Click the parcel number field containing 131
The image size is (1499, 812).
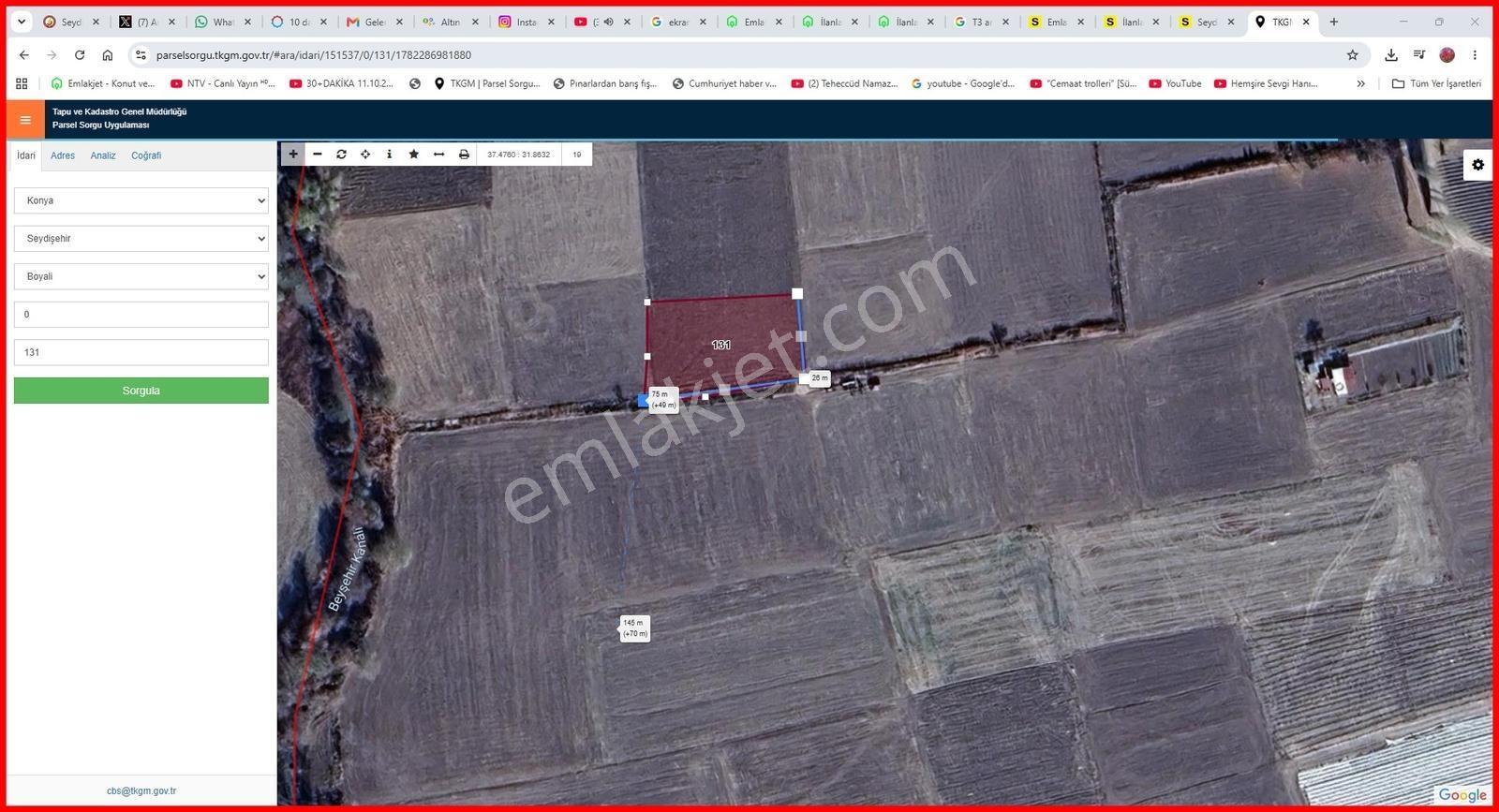coord(141,352)
